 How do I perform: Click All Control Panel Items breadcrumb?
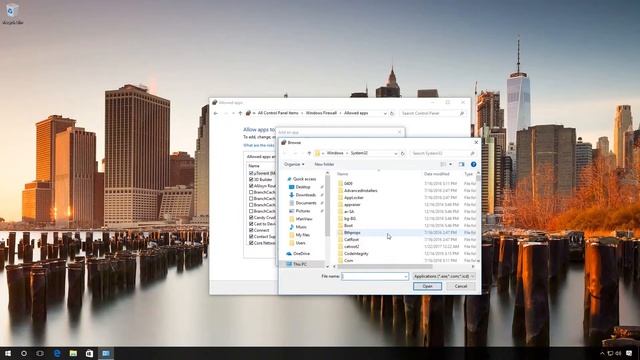pos(278,113)
